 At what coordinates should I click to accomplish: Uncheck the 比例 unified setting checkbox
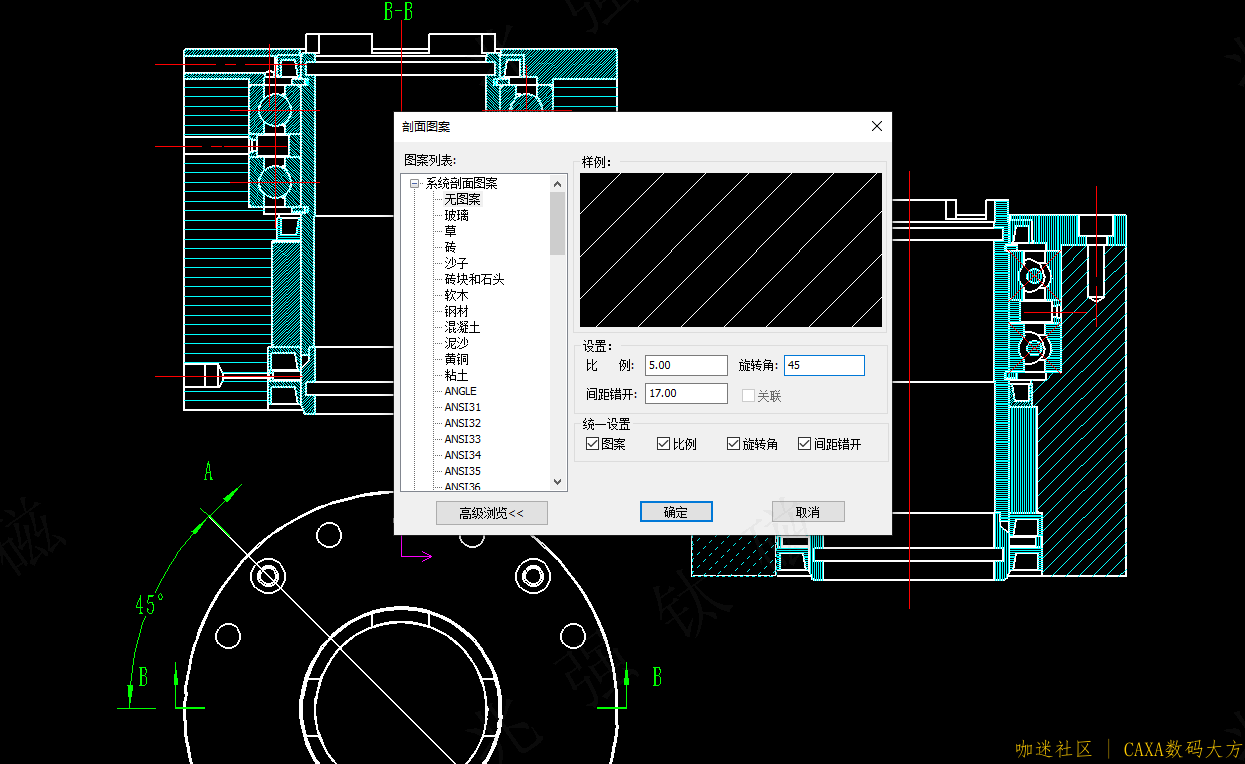(x=664, y=444)
